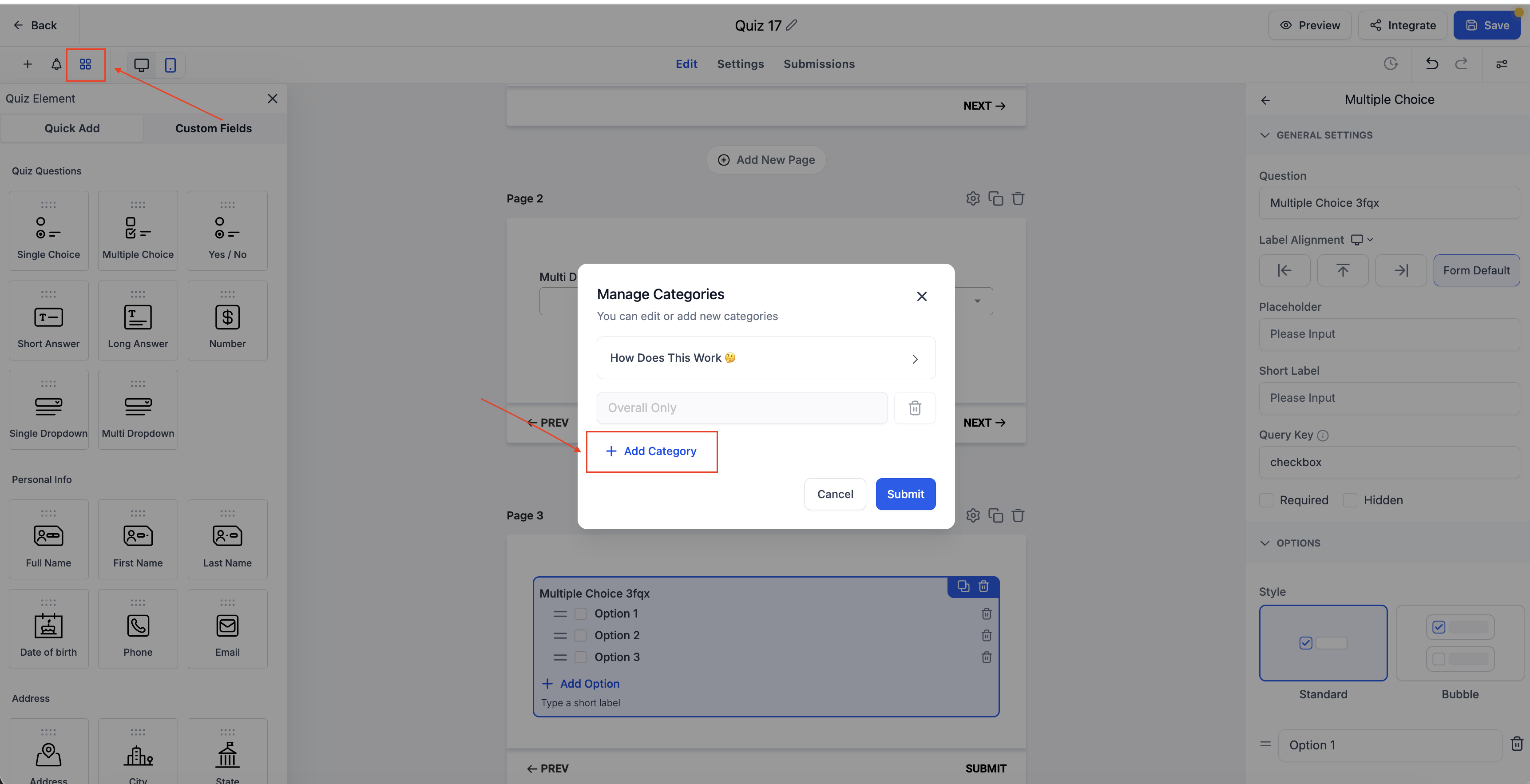
Task: Switch to desktop view icon
Action: tap(141, 65)
